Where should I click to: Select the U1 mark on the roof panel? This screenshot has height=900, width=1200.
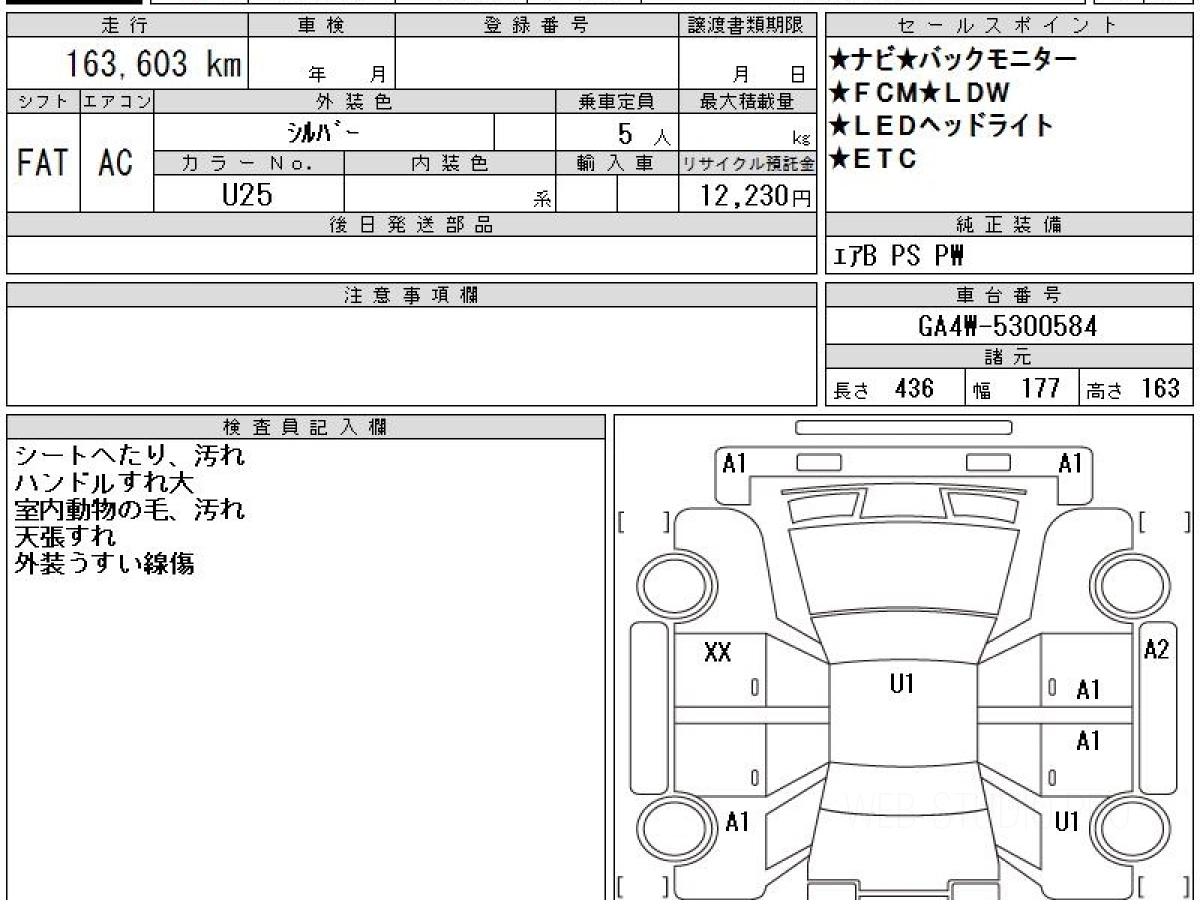902,684
